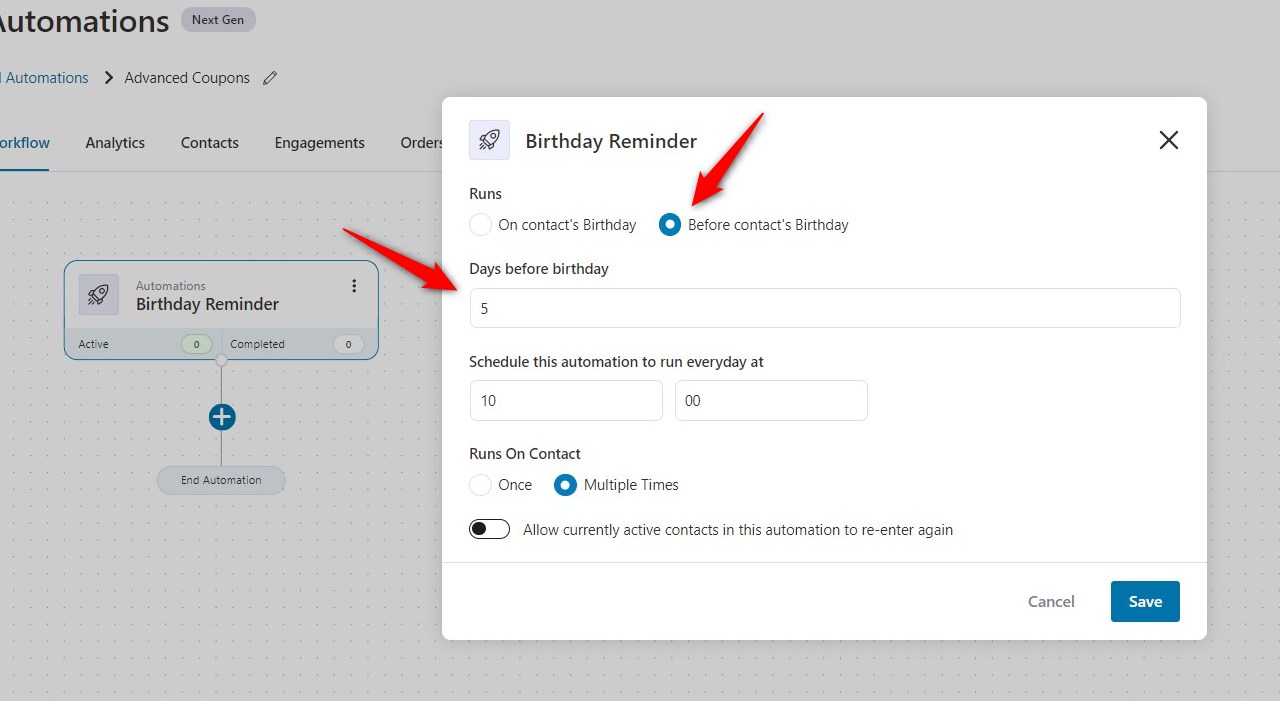Toggle the switch allowing active contacts to re-enter
The width and height of the screenshot is (1280, 701).
(x=490, y=529)
